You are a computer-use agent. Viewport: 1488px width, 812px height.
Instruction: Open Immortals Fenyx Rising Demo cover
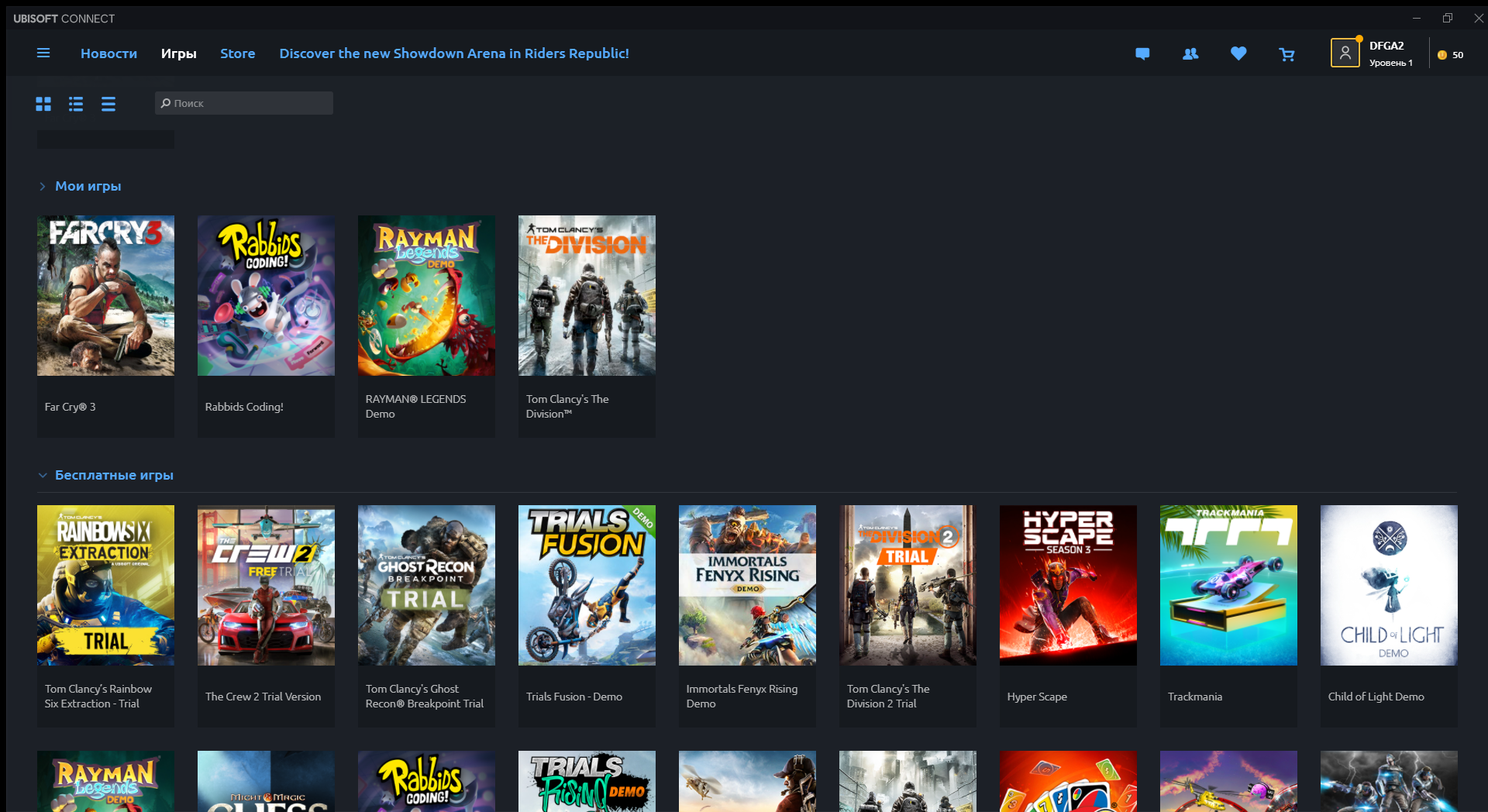click(x=747, y=585)
